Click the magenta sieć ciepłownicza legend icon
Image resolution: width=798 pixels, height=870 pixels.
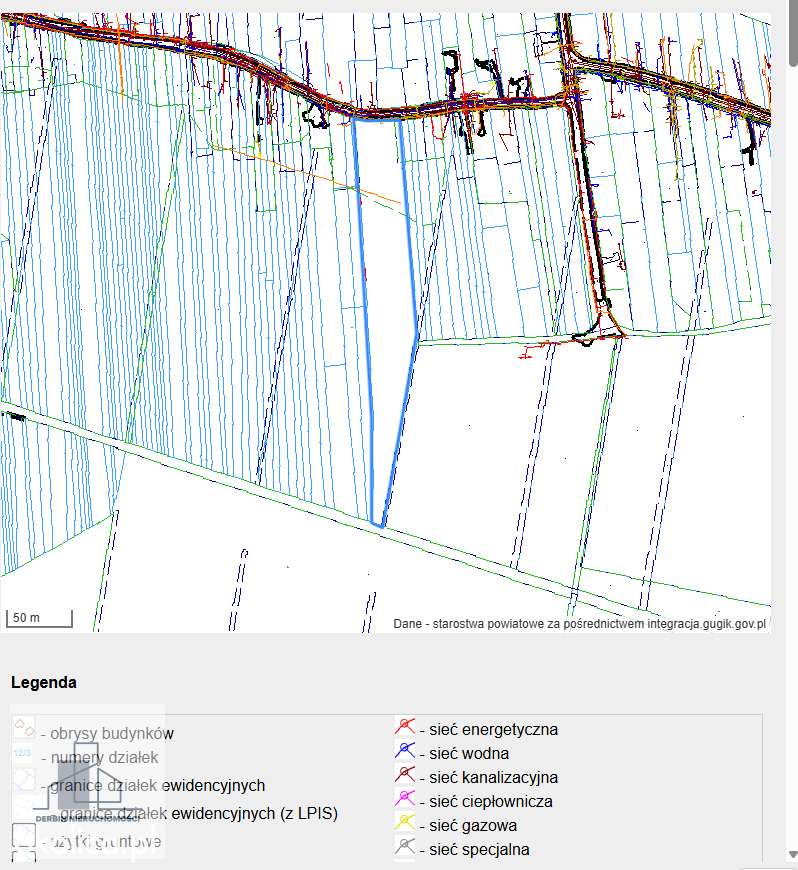click(x=405, y=798)
